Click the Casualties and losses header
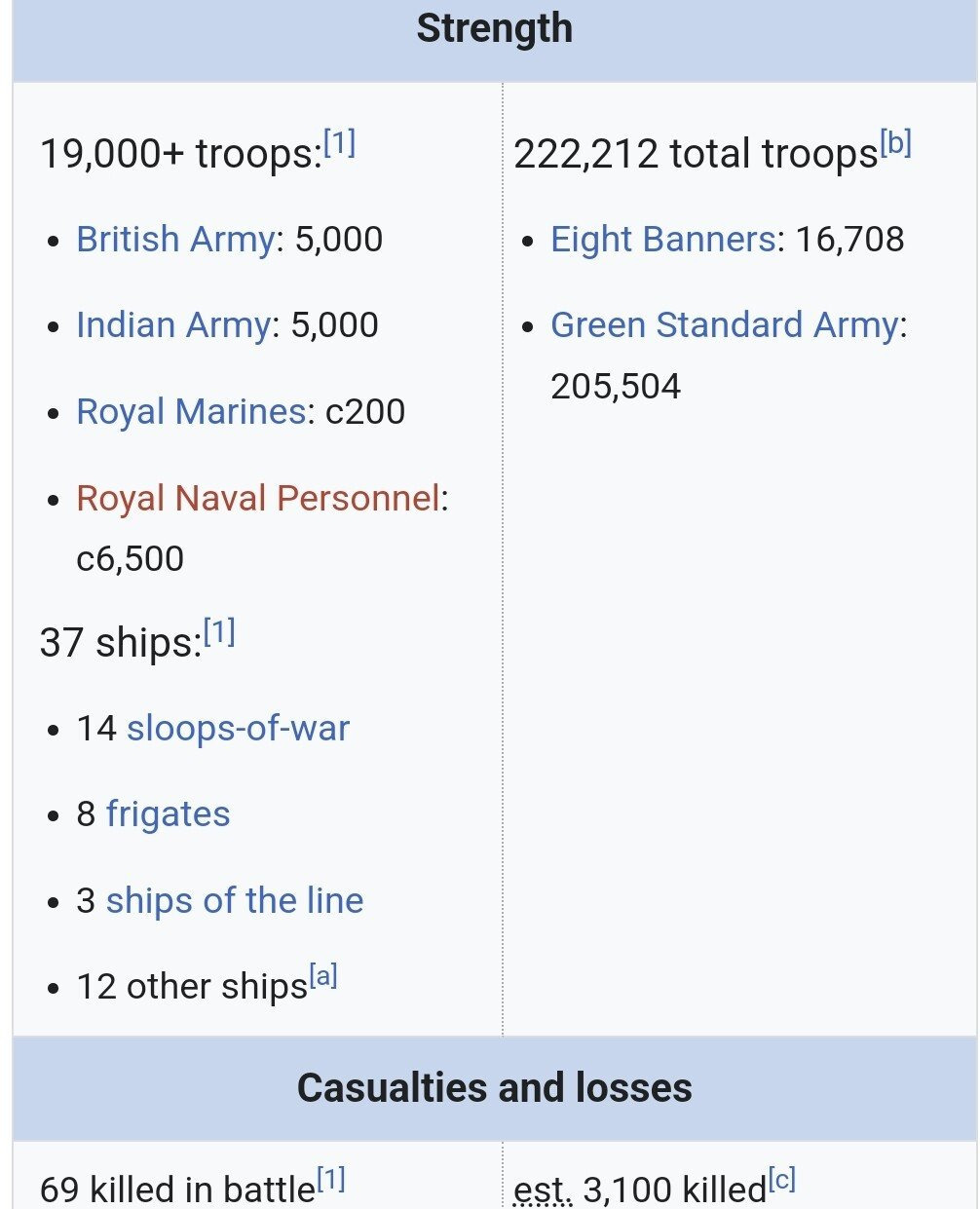This screenshot has width=980, height=1209. point(494,1088)
